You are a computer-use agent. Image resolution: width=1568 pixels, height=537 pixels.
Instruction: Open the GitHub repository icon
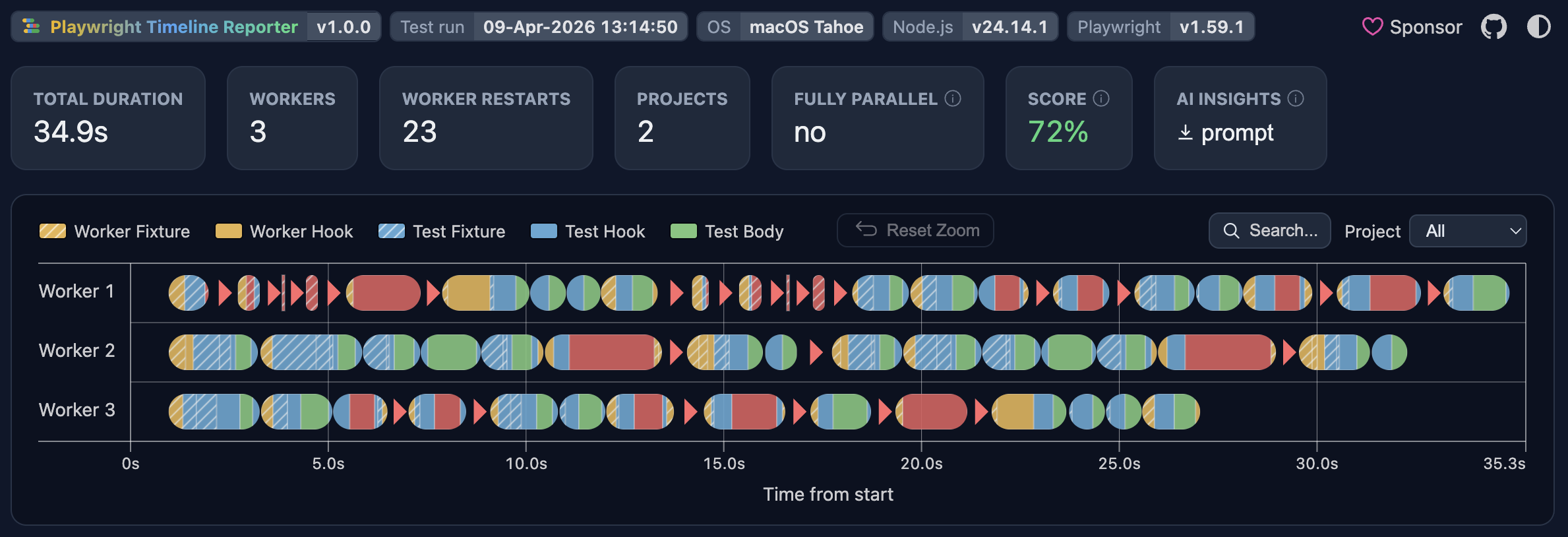point(1493,27)
